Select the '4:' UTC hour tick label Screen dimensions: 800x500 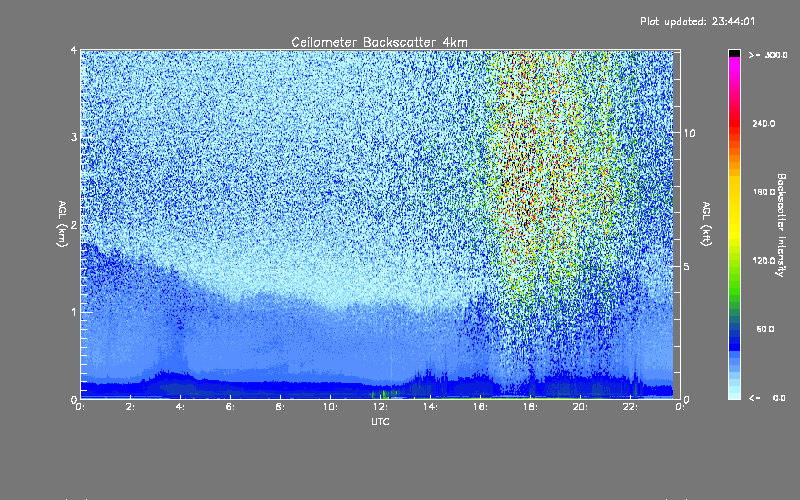(x=180, y=407)
